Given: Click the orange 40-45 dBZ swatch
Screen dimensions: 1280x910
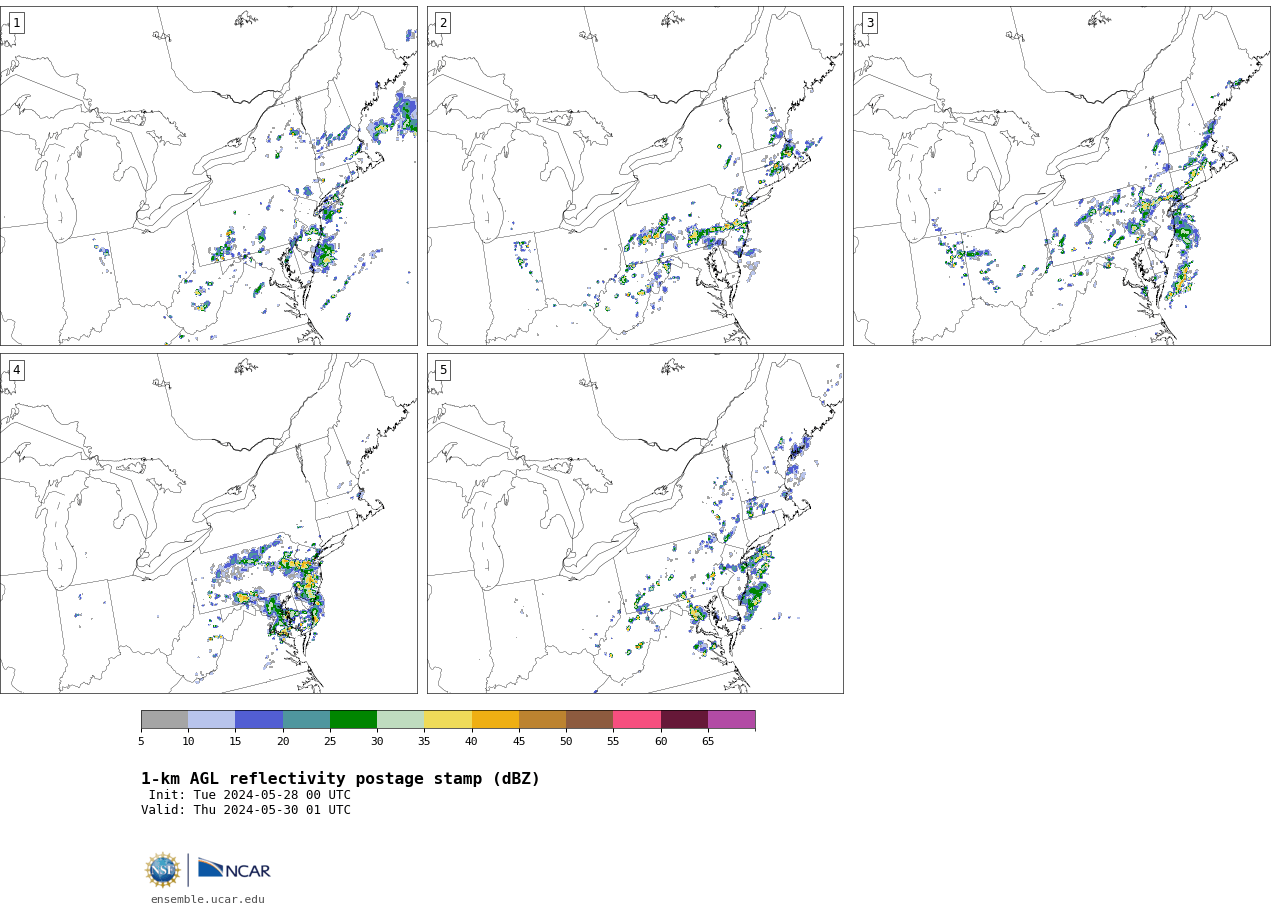Looking at the screenshot, I should coord(495,720).
